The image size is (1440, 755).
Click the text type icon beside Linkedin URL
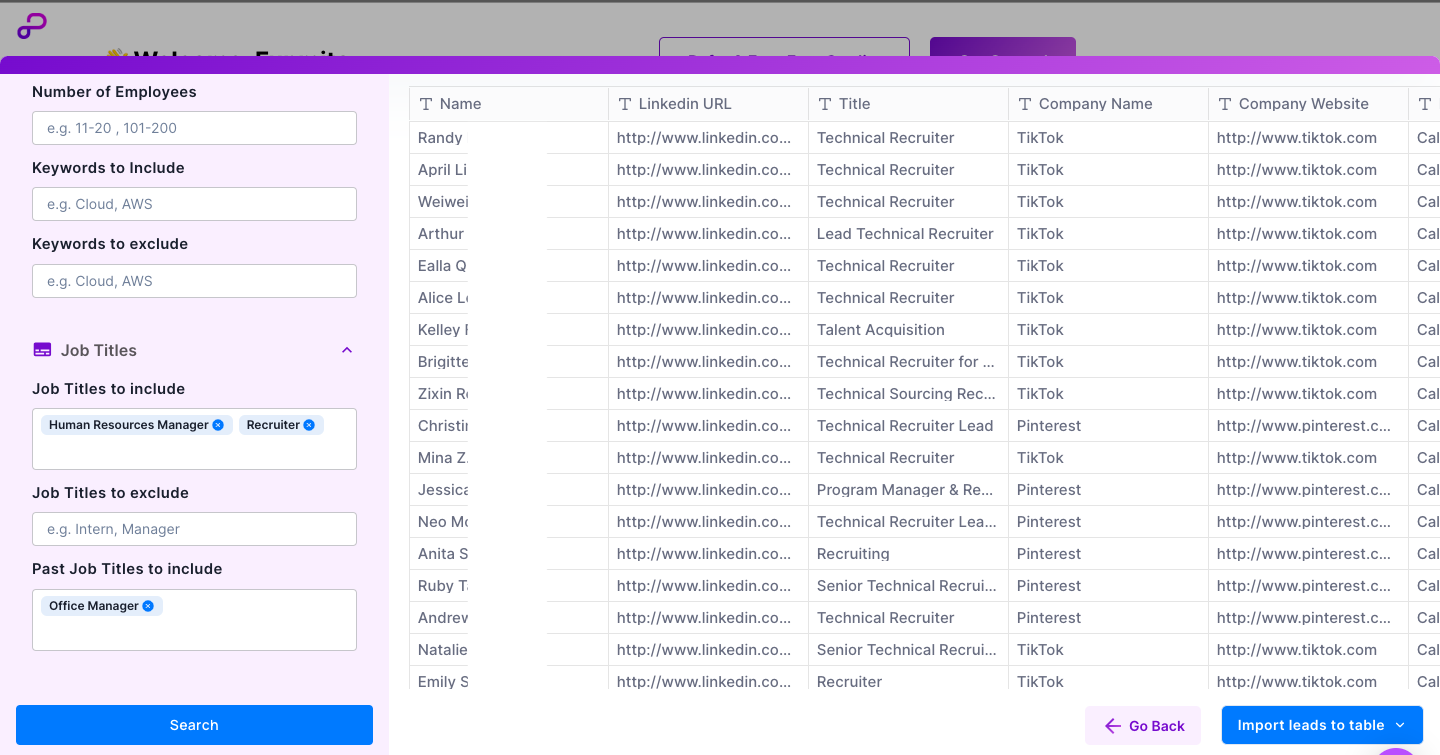(625, 104)
